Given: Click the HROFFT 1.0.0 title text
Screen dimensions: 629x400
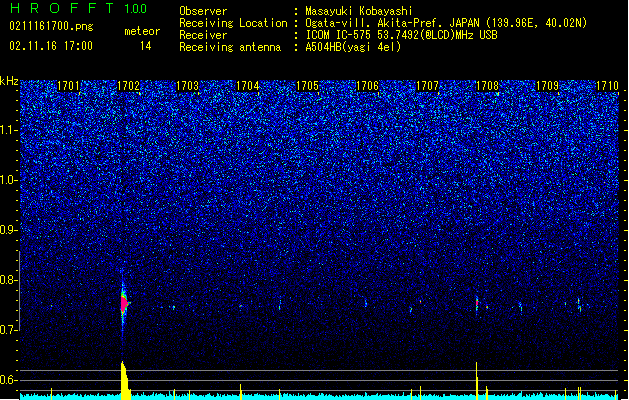Looking at the screenshot, I should [79, 8].
